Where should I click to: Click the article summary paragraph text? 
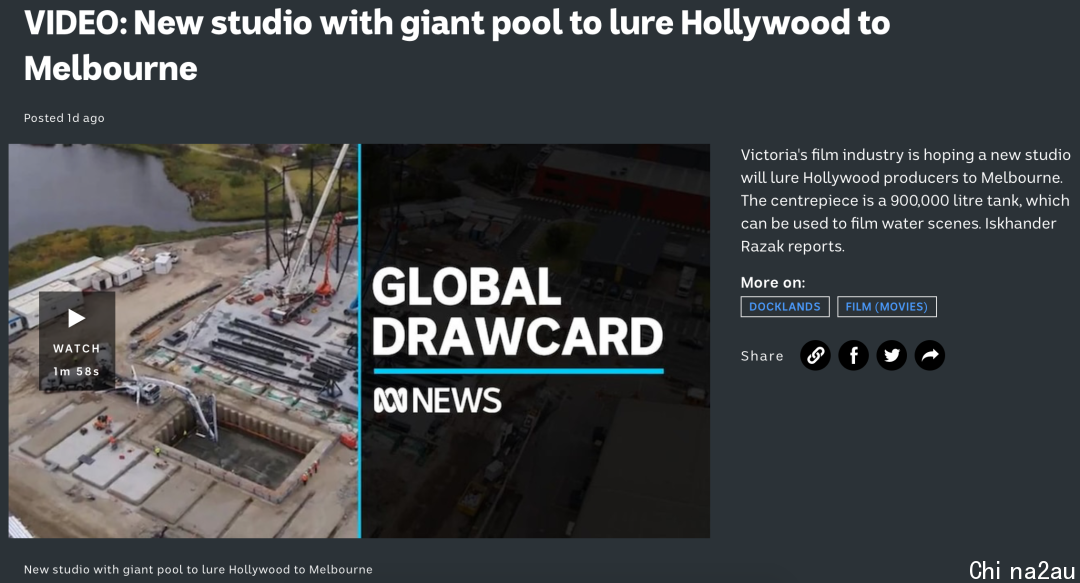[905, 201]
